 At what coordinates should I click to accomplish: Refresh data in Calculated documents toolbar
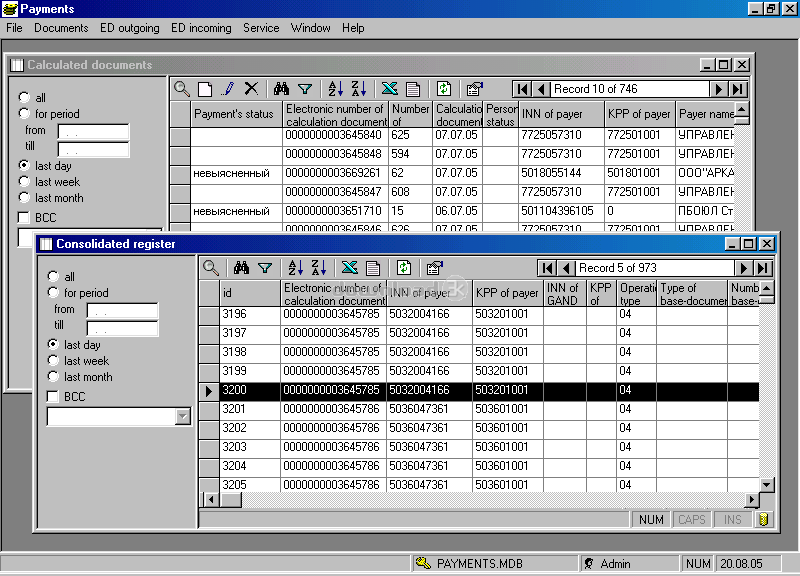(443, 89)
